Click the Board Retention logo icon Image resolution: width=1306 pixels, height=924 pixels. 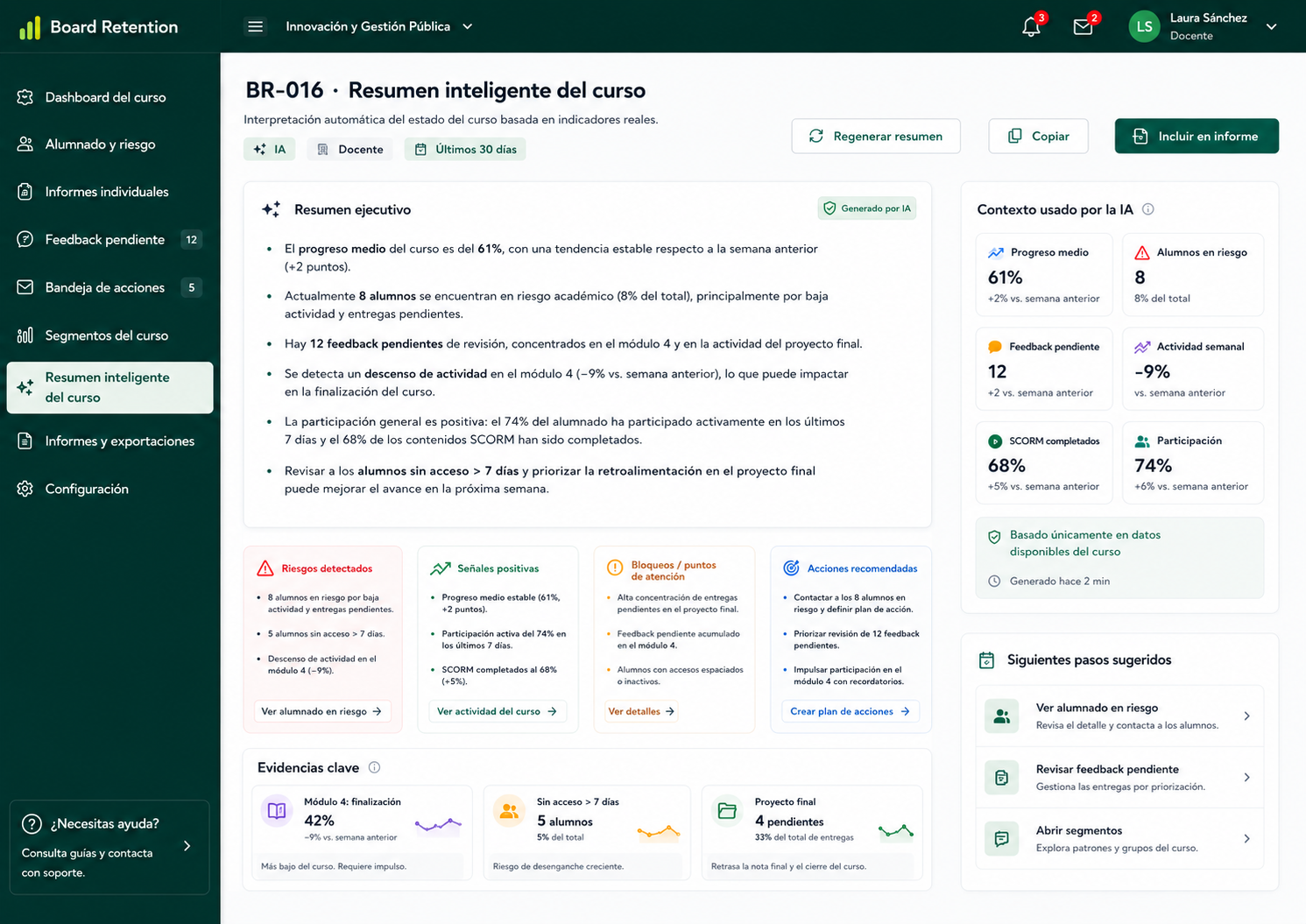(30, 28)
